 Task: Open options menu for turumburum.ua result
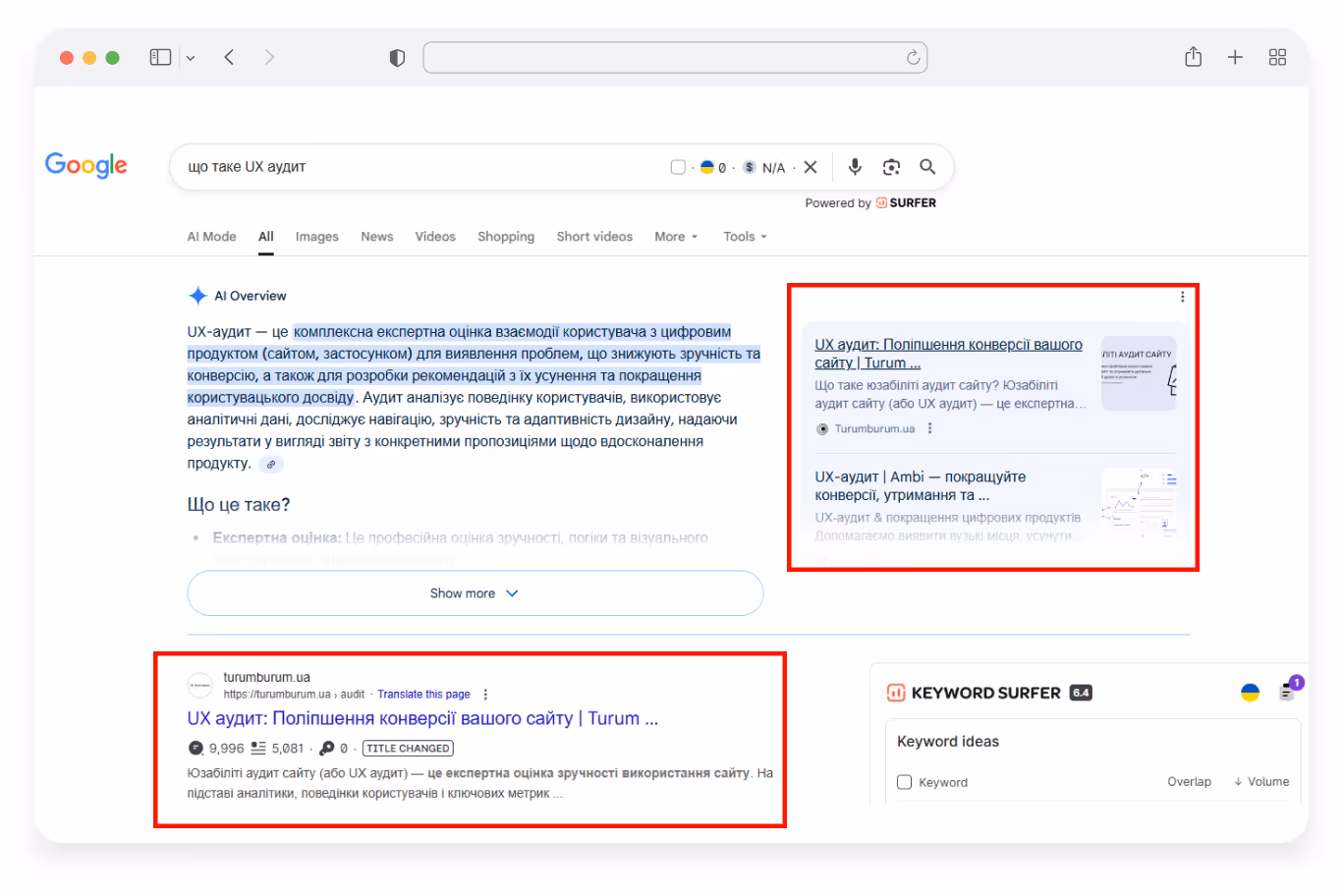click(x=485, y=694)
